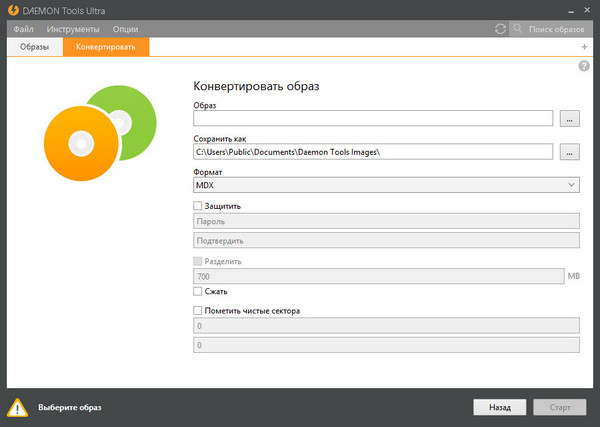The image size is (600, 427).
Task: Add a new tab with plus icon
Action: [584, 47]
